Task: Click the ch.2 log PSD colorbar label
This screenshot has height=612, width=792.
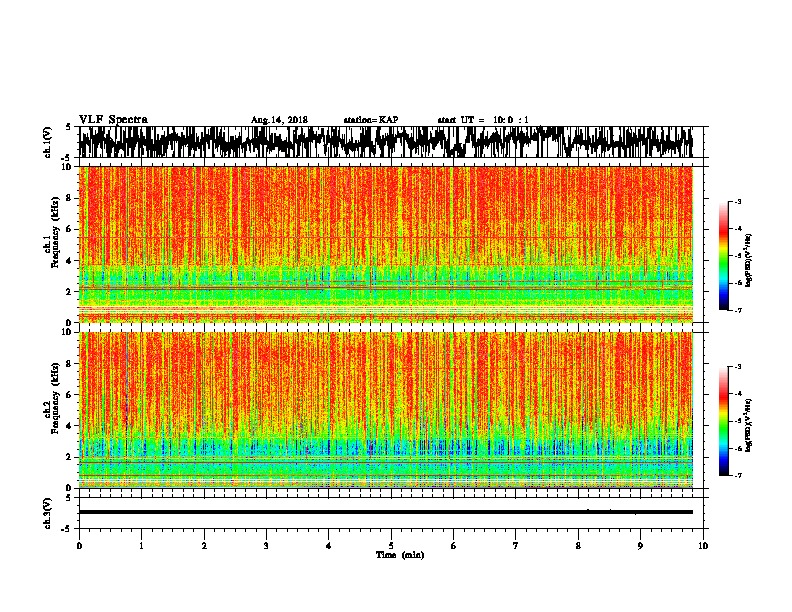Action: pos(748,425)
